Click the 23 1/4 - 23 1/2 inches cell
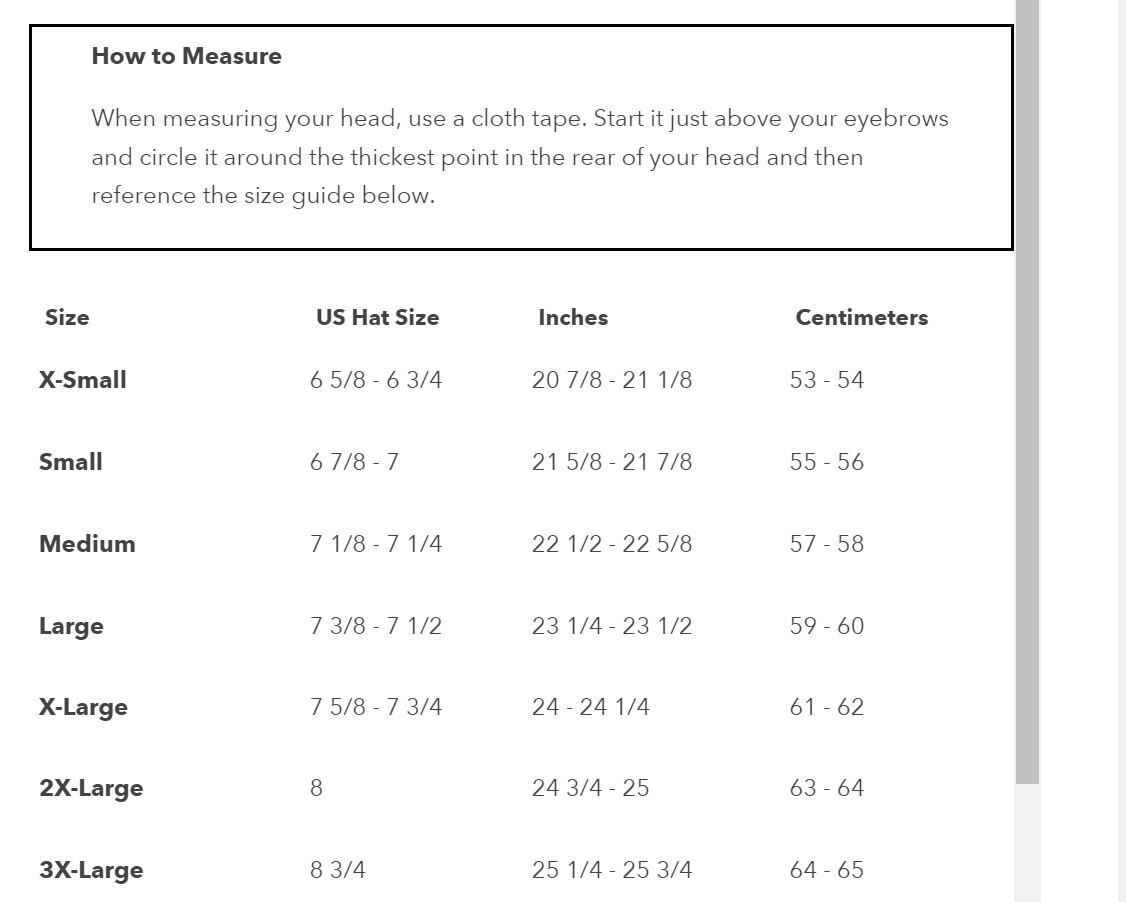This screenshot has width=1126, height=902. coord(612,626)
